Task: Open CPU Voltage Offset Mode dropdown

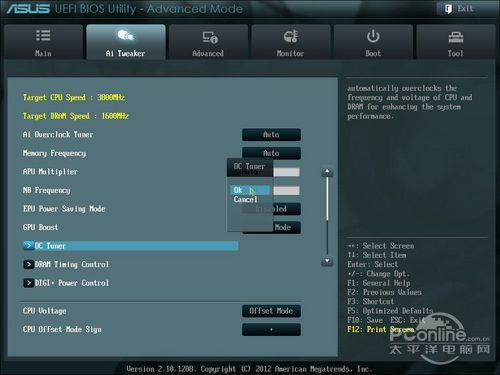Action: tap(271, 311)
